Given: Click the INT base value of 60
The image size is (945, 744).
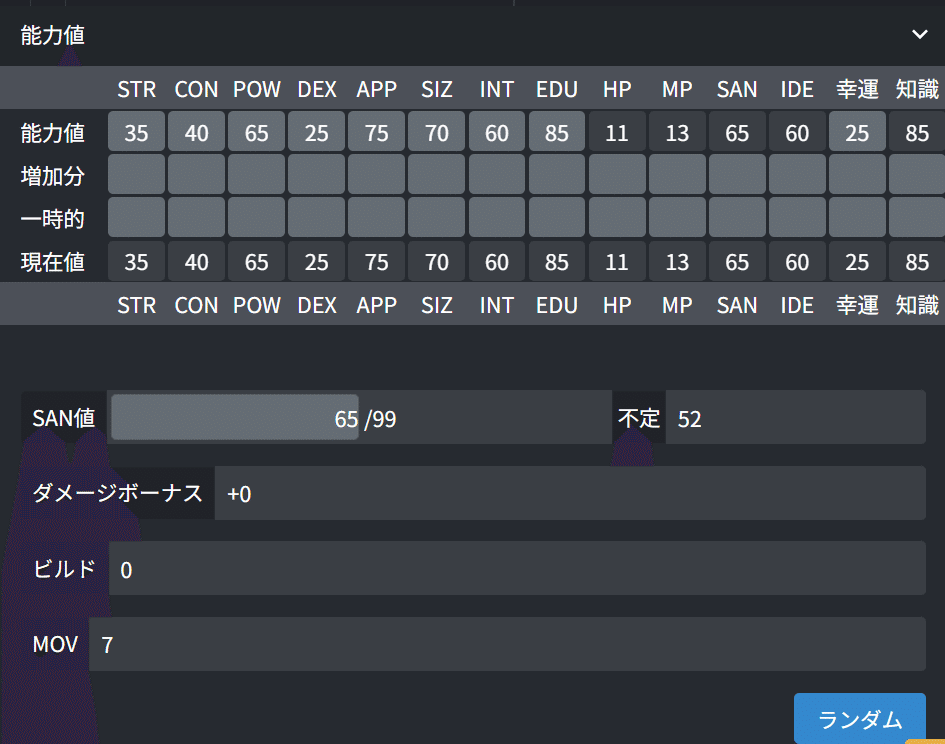Looking at the screenshot, I should coord(496,131).
